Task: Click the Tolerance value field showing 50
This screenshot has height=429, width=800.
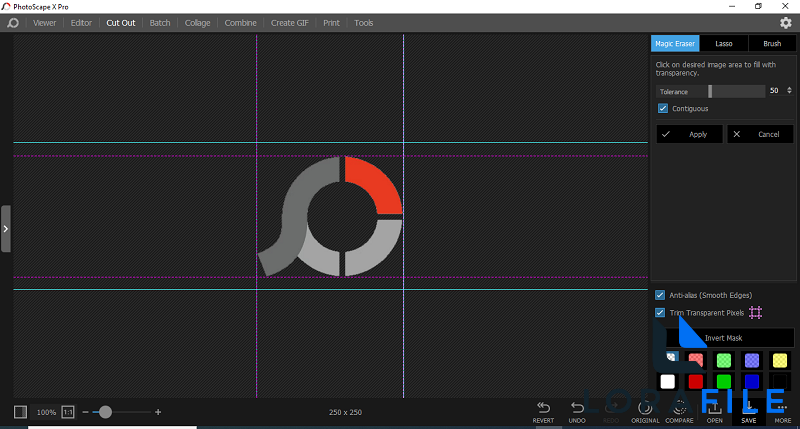Action: (776, 90)
